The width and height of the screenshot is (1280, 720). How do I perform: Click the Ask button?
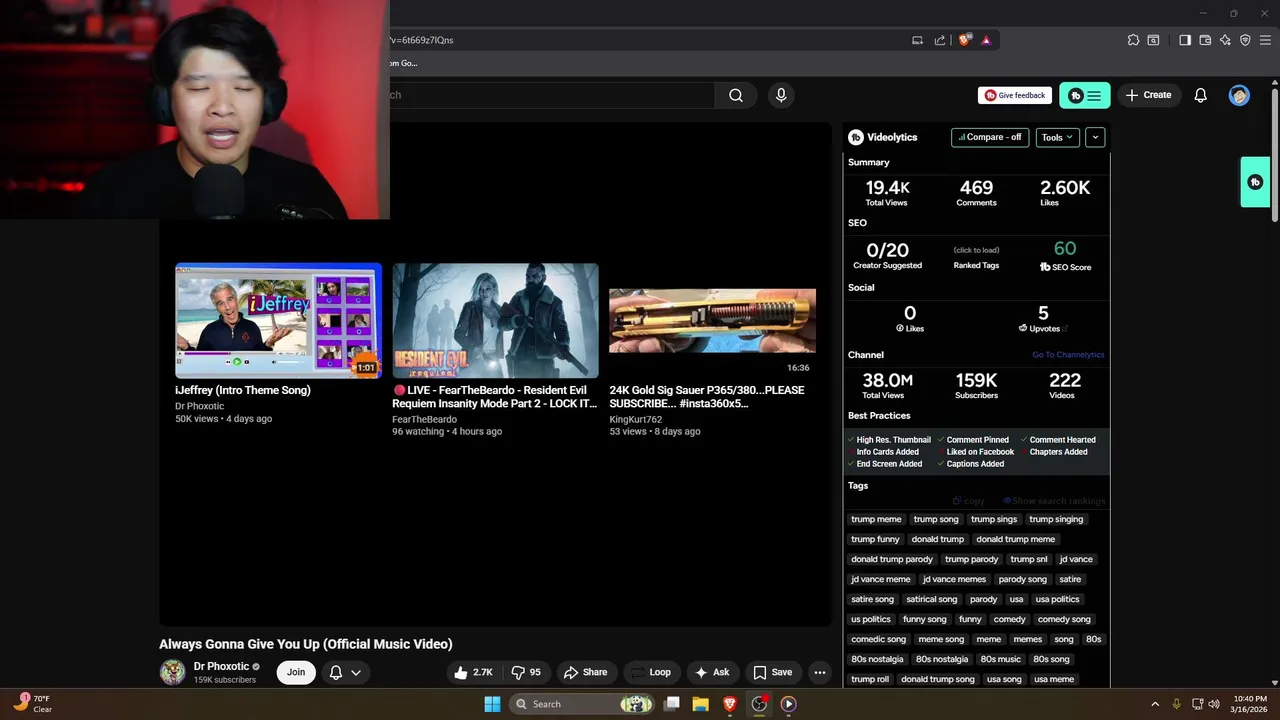(x=712, y=672)
